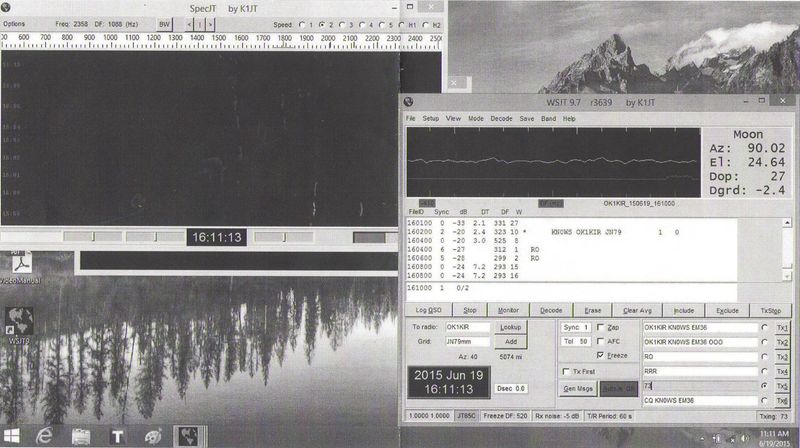Click the Stop button
The width and height of the screenshot is (800, 448).
pyautogui.click(x=470, y=310)
